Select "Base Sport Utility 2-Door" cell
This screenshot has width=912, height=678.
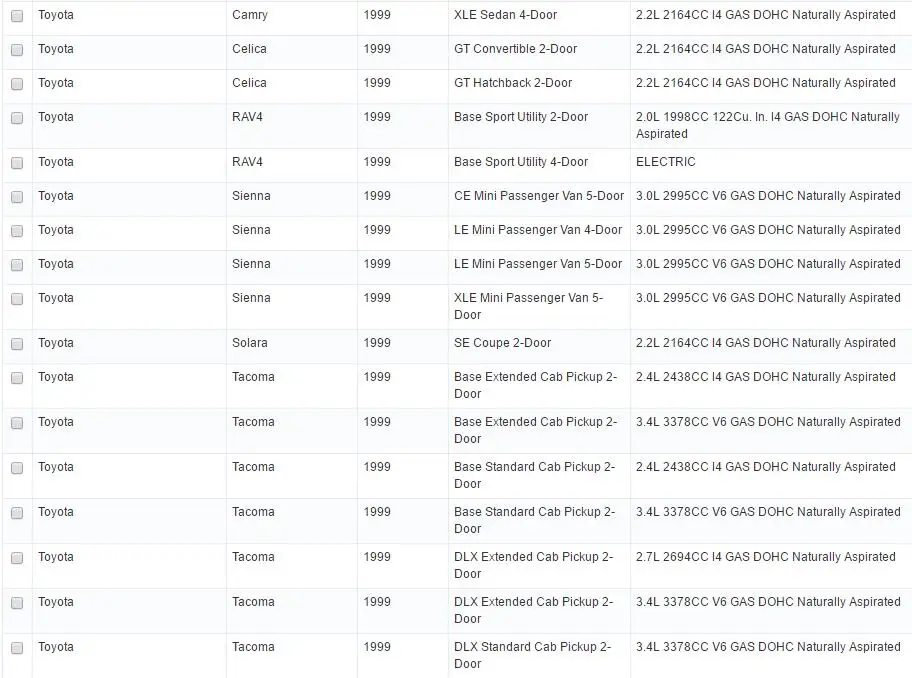521,117
